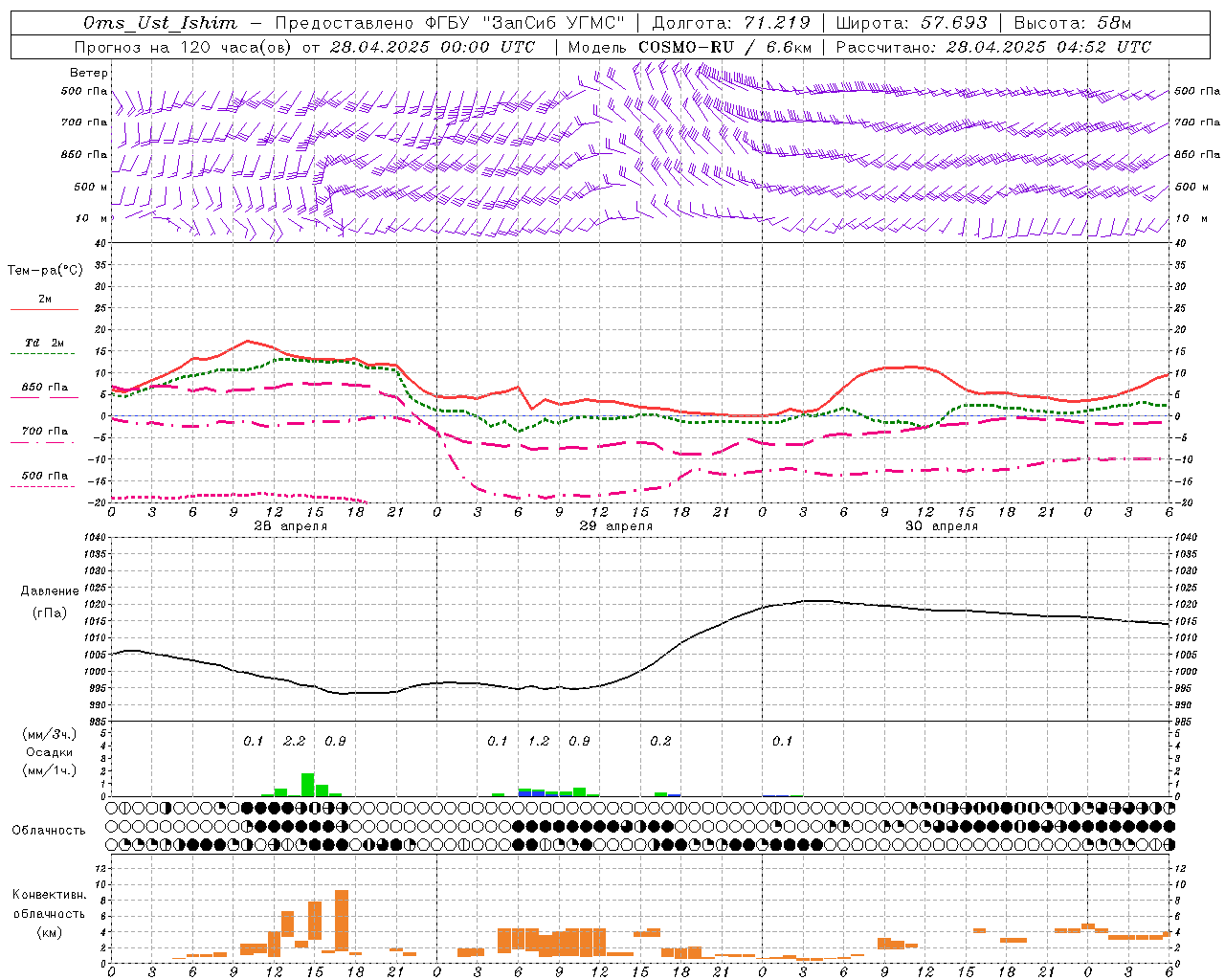This screenshot has width=1225, height=980.
Task: Click the "Облачность" cloud cover label
Action: coord(49,831)
